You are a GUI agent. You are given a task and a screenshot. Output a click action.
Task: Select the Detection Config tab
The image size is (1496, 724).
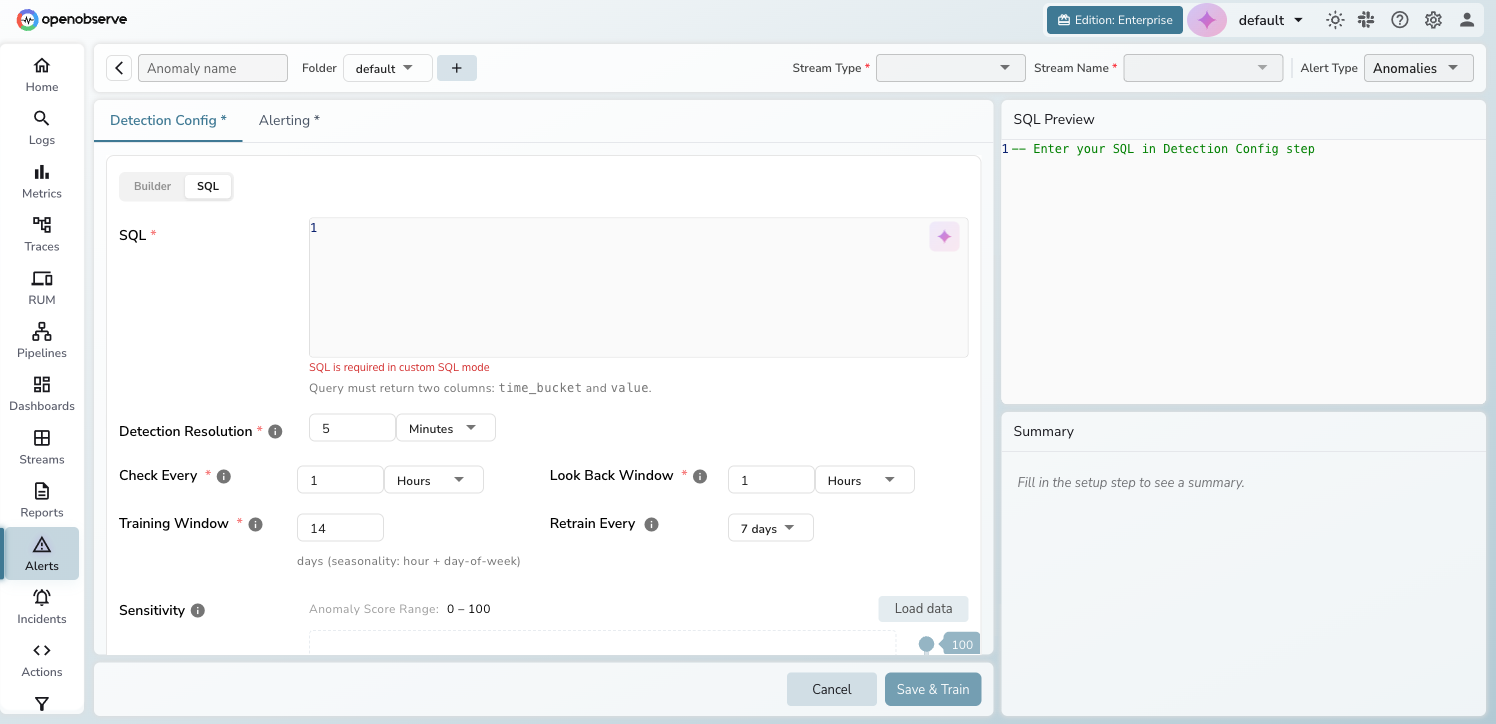pos(166,120)
